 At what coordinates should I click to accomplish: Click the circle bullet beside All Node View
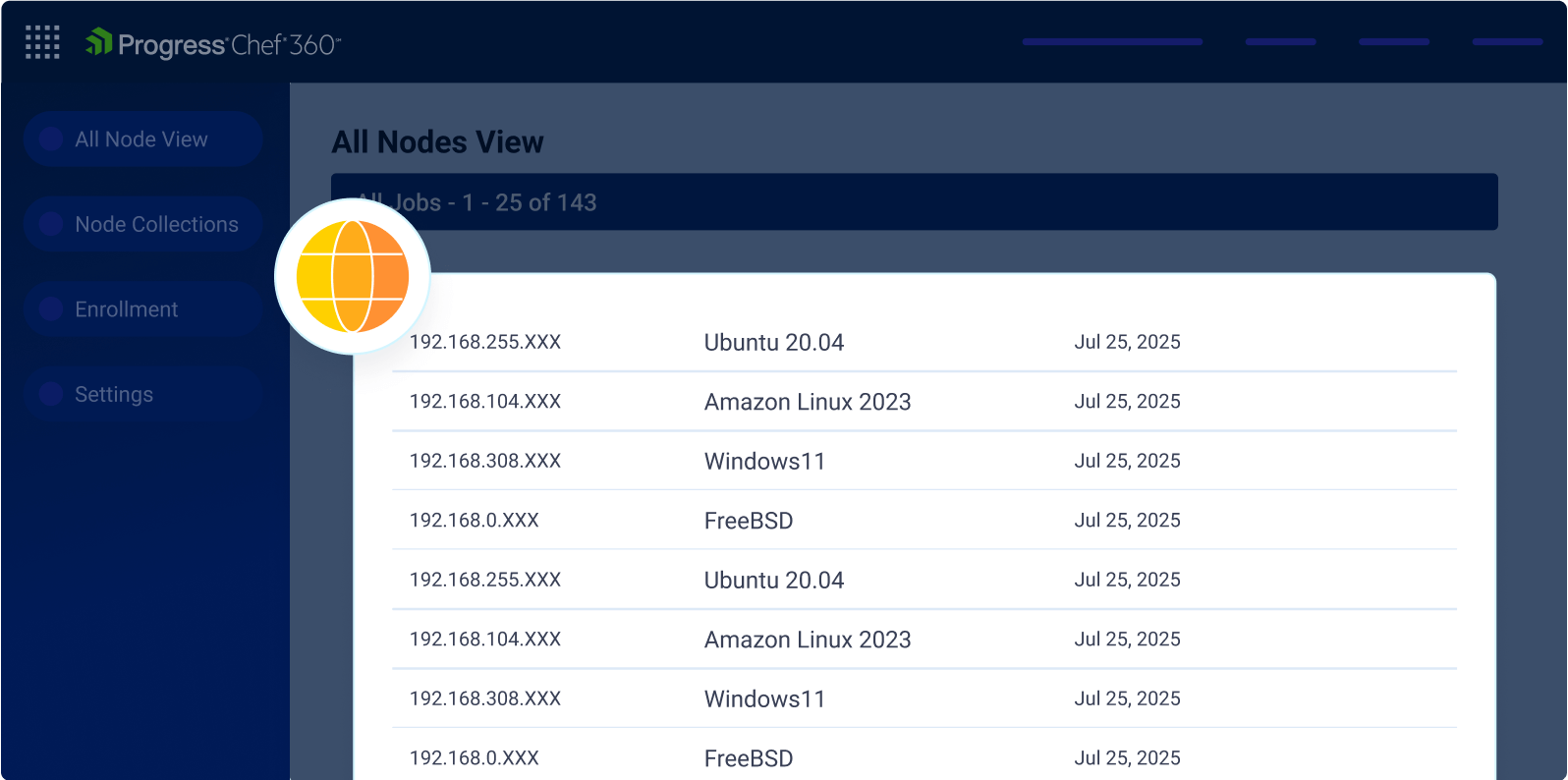coord(51,139)
